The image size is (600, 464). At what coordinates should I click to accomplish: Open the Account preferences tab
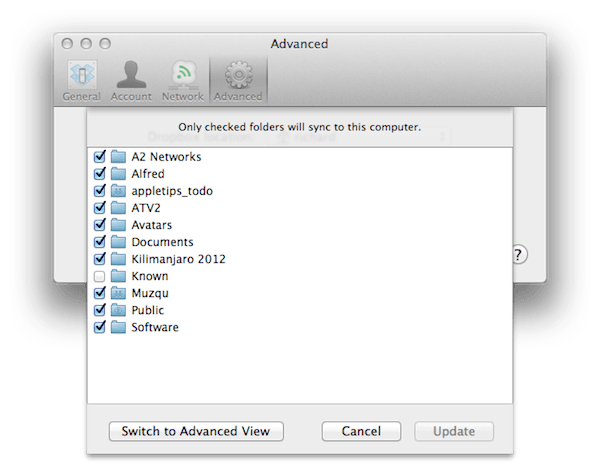coord(131,81)
